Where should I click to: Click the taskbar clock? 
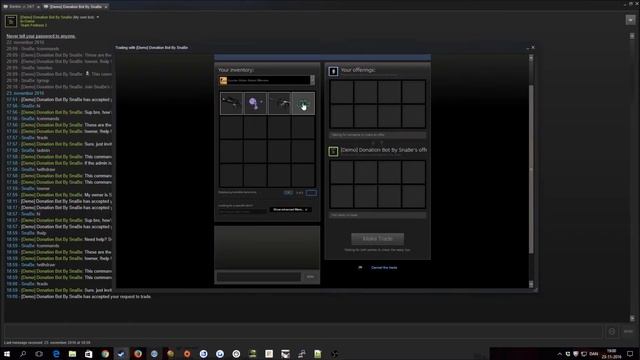click(x=611, y=354)
